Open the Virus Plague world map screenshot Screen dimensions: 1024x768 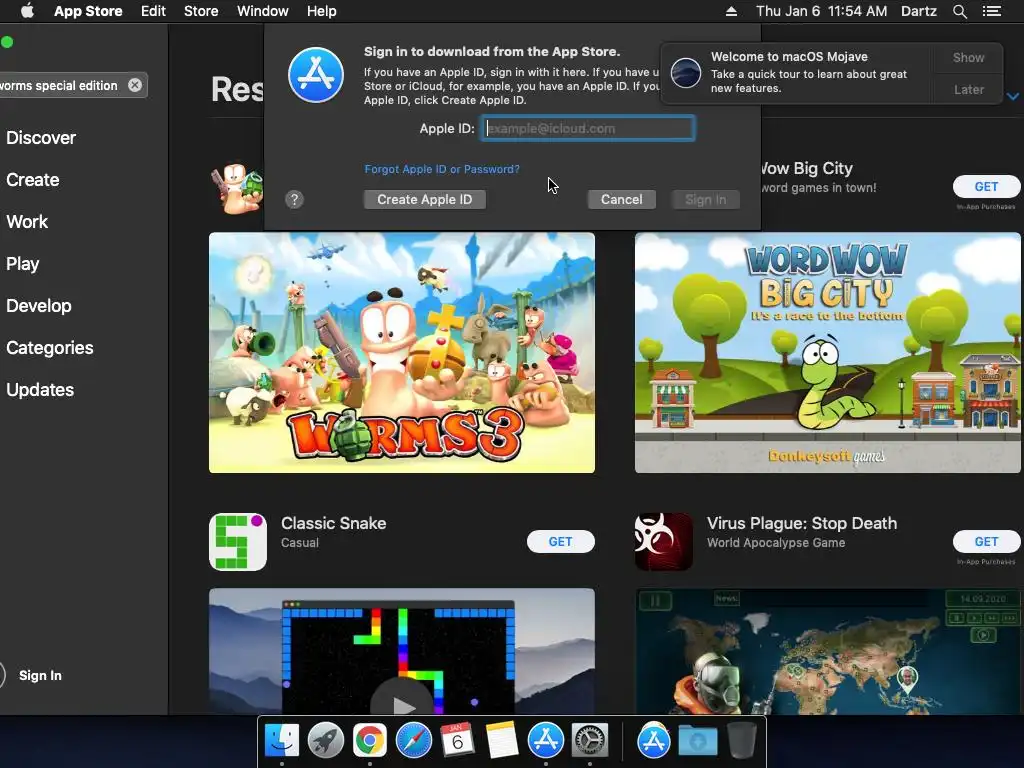(827, 651)
